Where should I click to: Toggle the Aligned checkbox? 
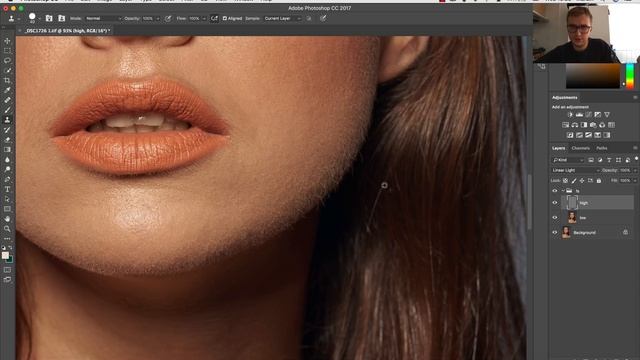(x=224, y=18)
